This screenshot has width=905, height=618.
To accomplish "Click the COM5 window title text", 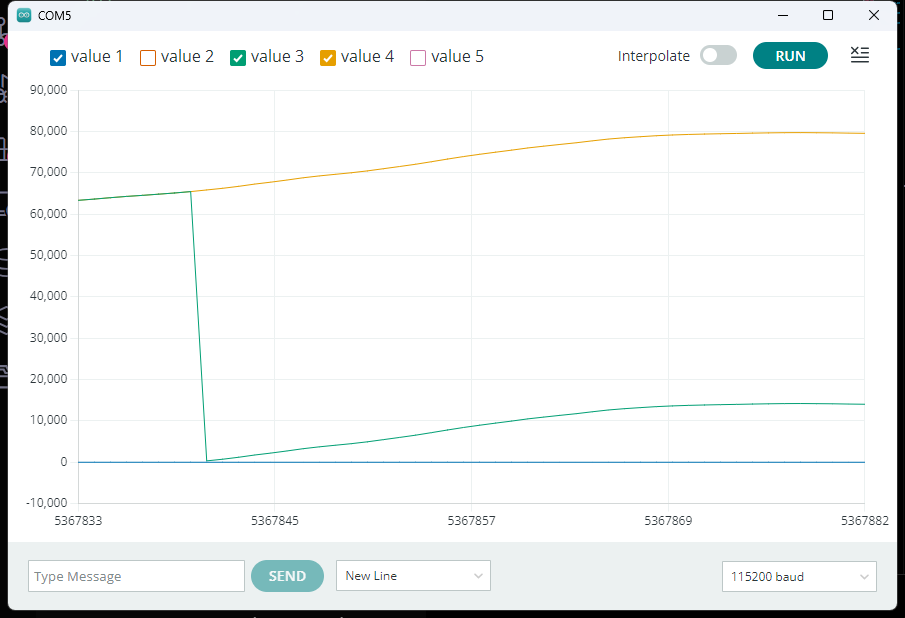I will click(54, 15).
